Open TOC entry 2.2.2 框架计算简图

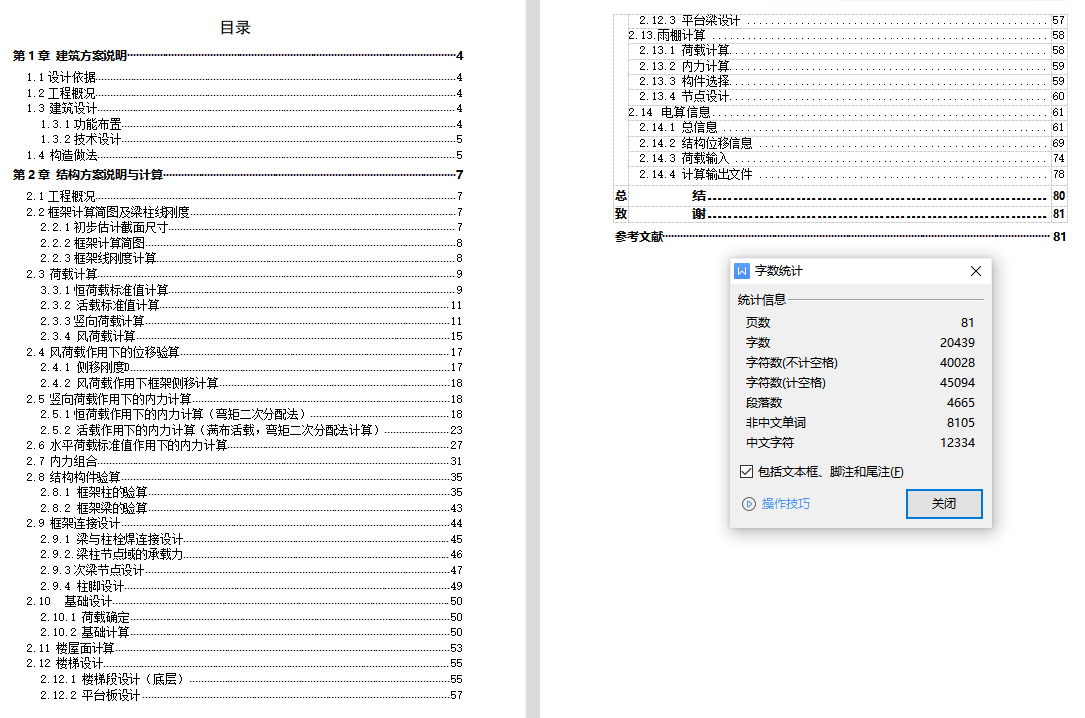point(251,243)
